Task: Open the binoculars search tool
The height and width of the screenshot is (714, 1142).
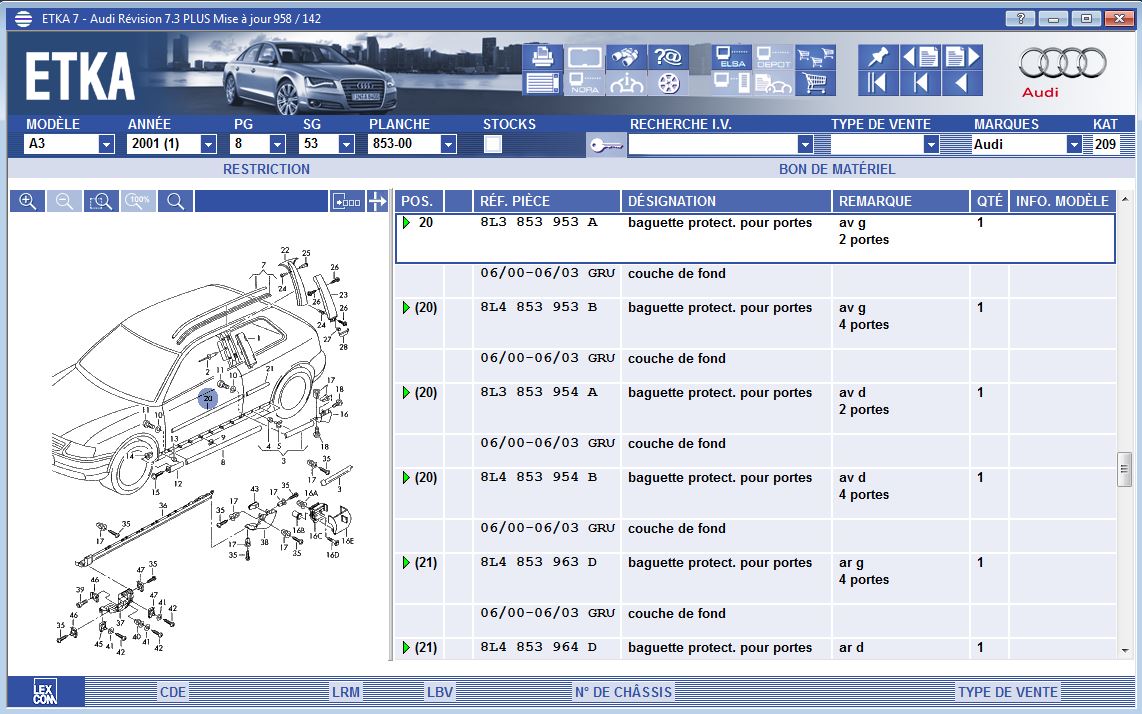Action: pos(627,57)
